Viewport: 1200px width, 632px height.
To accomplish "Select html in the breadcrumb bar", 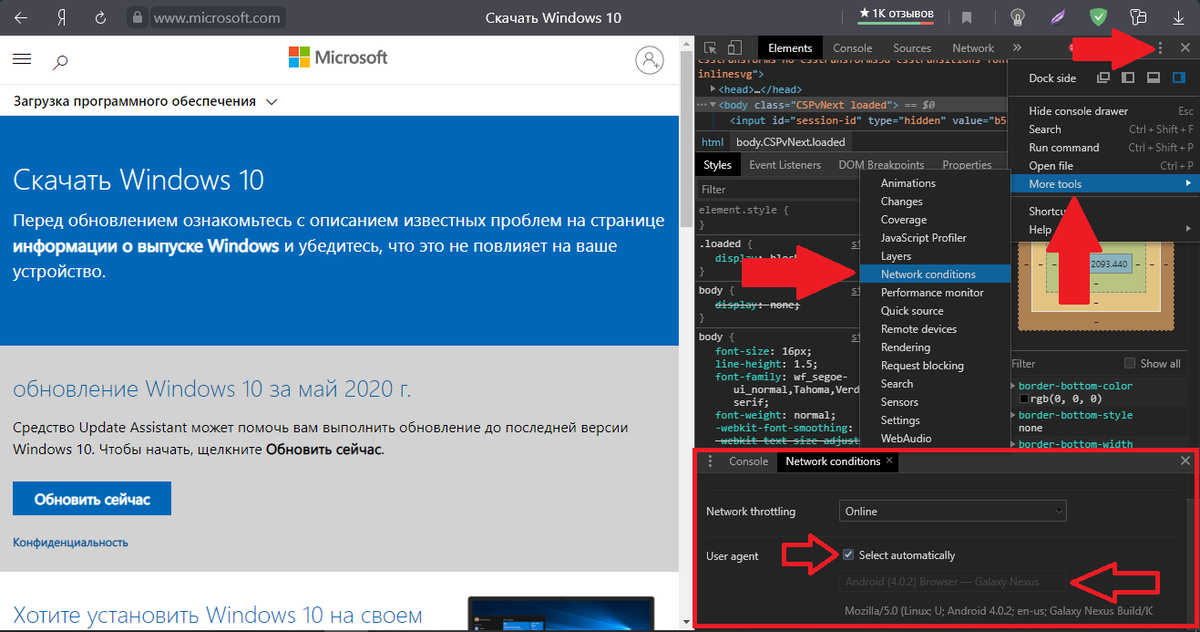I will 712,142.
